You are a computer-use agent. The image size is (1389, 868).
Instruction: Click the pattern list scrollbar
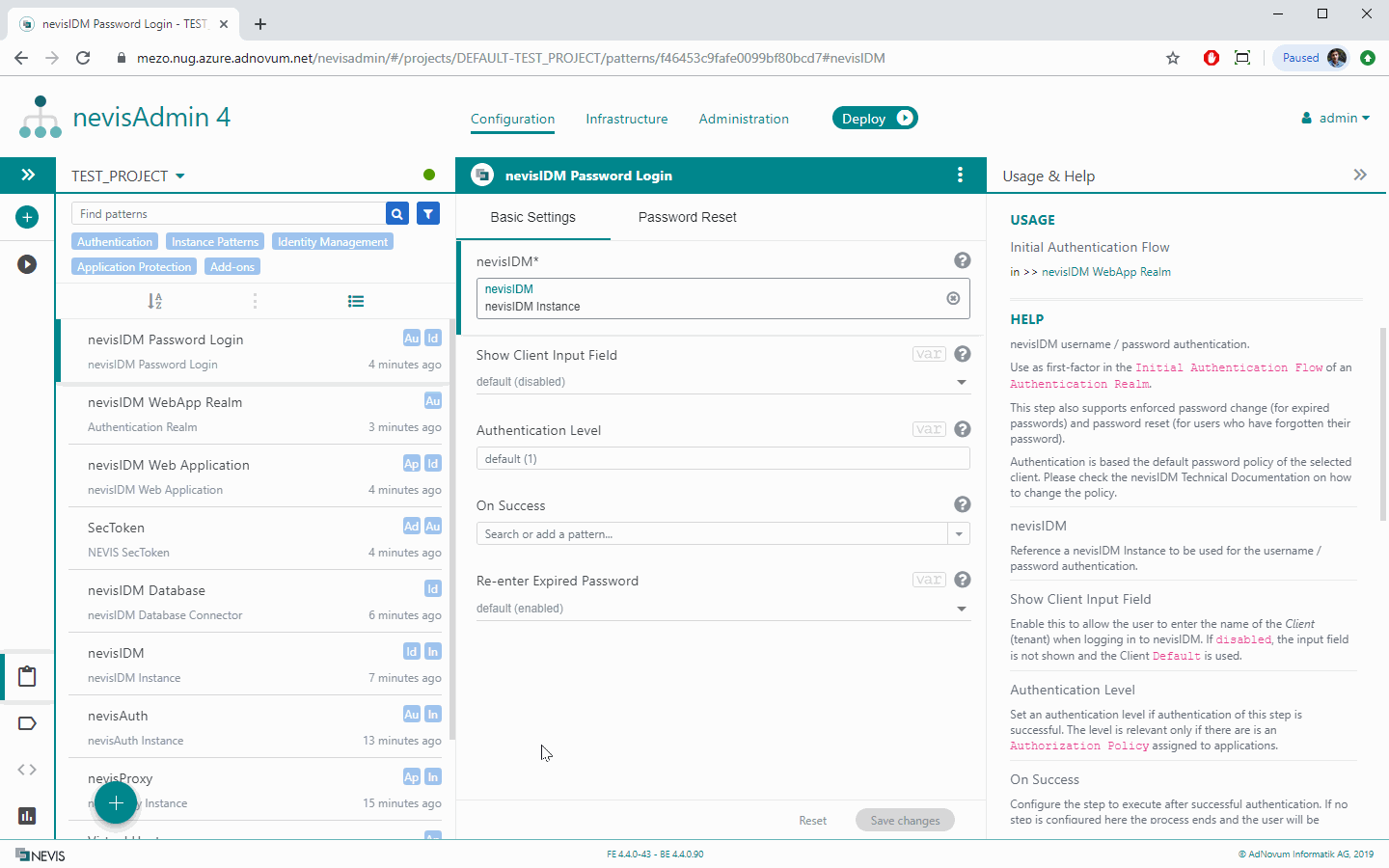coord(450,530)
